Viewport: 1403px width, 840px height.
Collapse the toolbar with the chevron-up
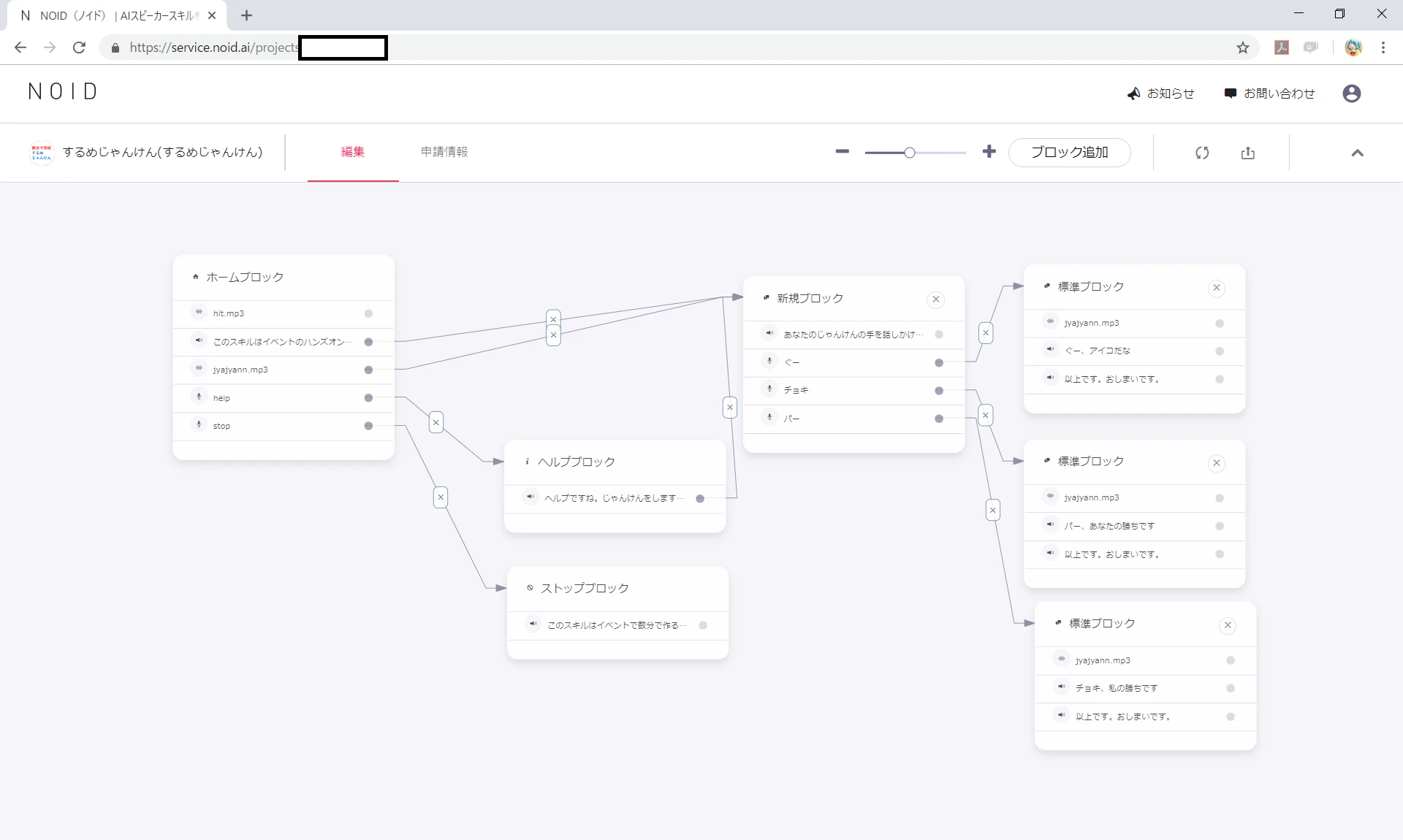[x=1357, y=153]
